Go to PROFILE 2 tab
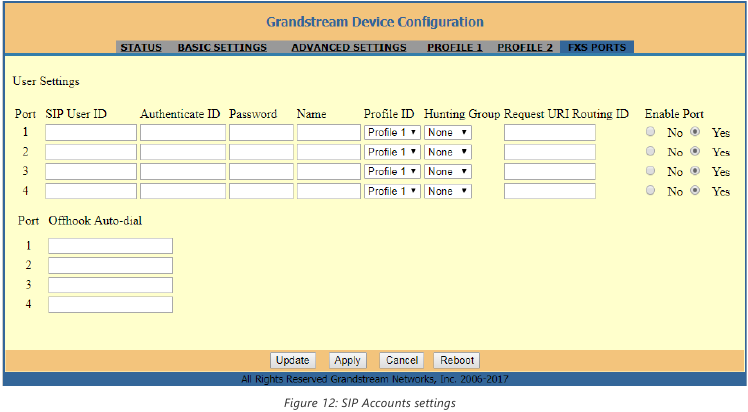This screenshot has width=748, height=412. pyautogui.click(x=525, y=48)
